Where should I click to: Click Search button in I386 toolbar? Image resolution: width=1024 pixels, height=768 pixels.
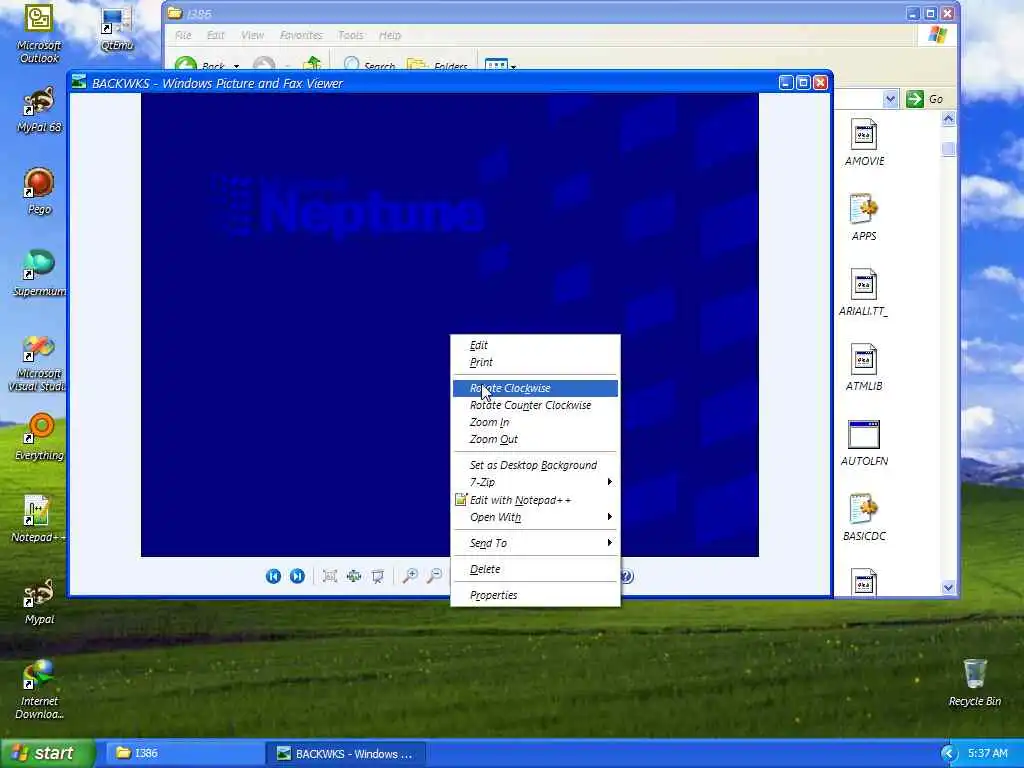coord(369,65)
